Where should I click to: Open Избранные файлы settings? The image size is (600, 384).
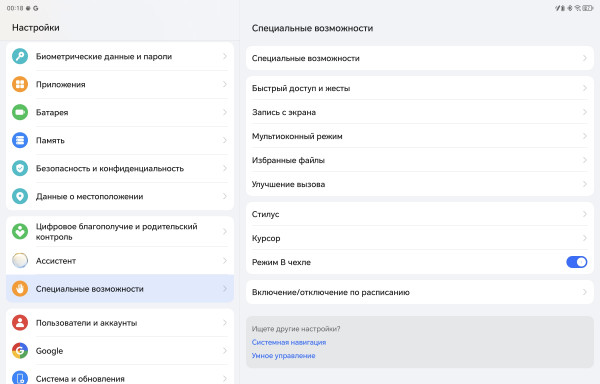click(420, 160)
